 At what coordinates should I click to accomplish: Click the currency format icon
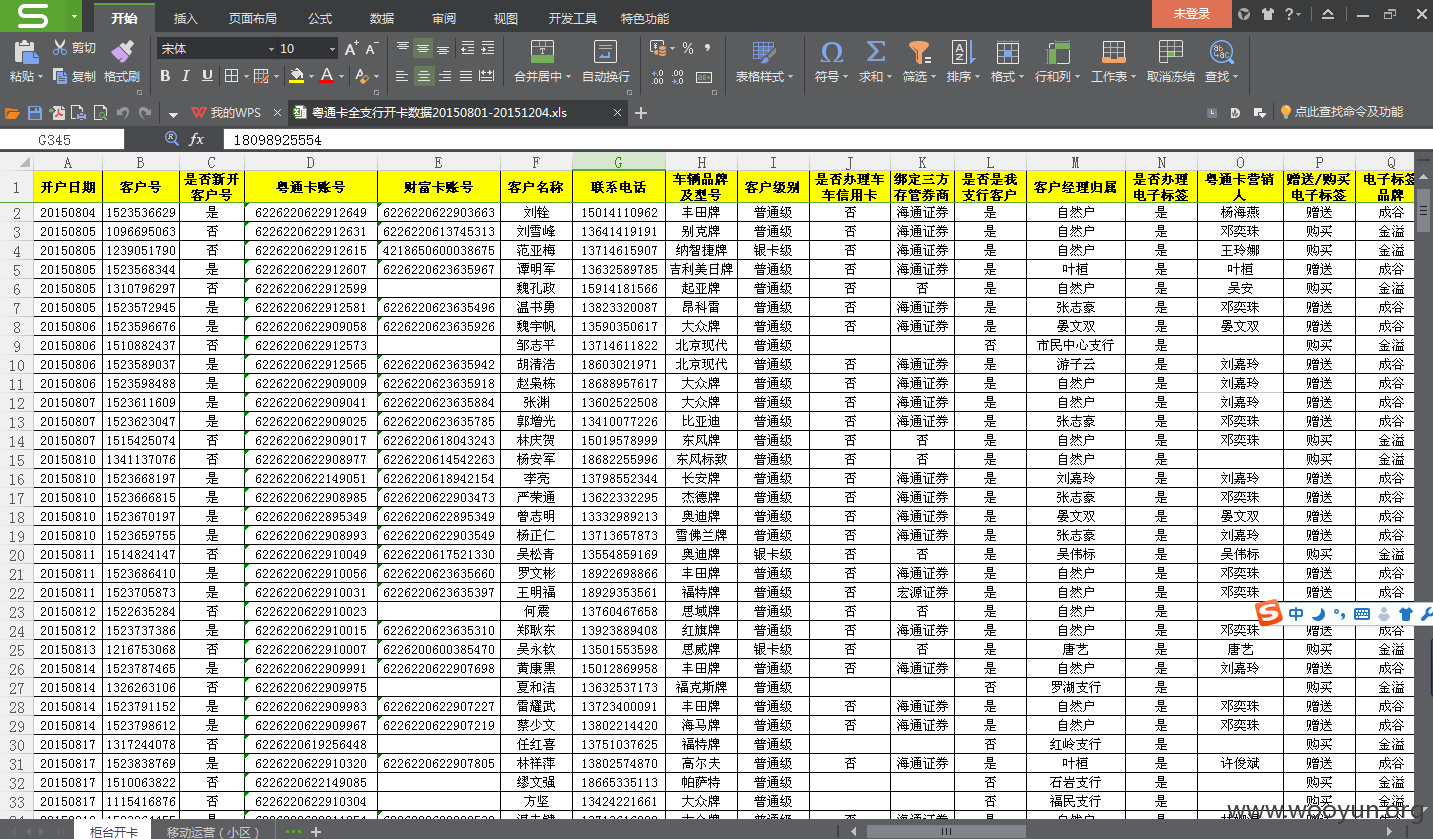tap(657, 49)
